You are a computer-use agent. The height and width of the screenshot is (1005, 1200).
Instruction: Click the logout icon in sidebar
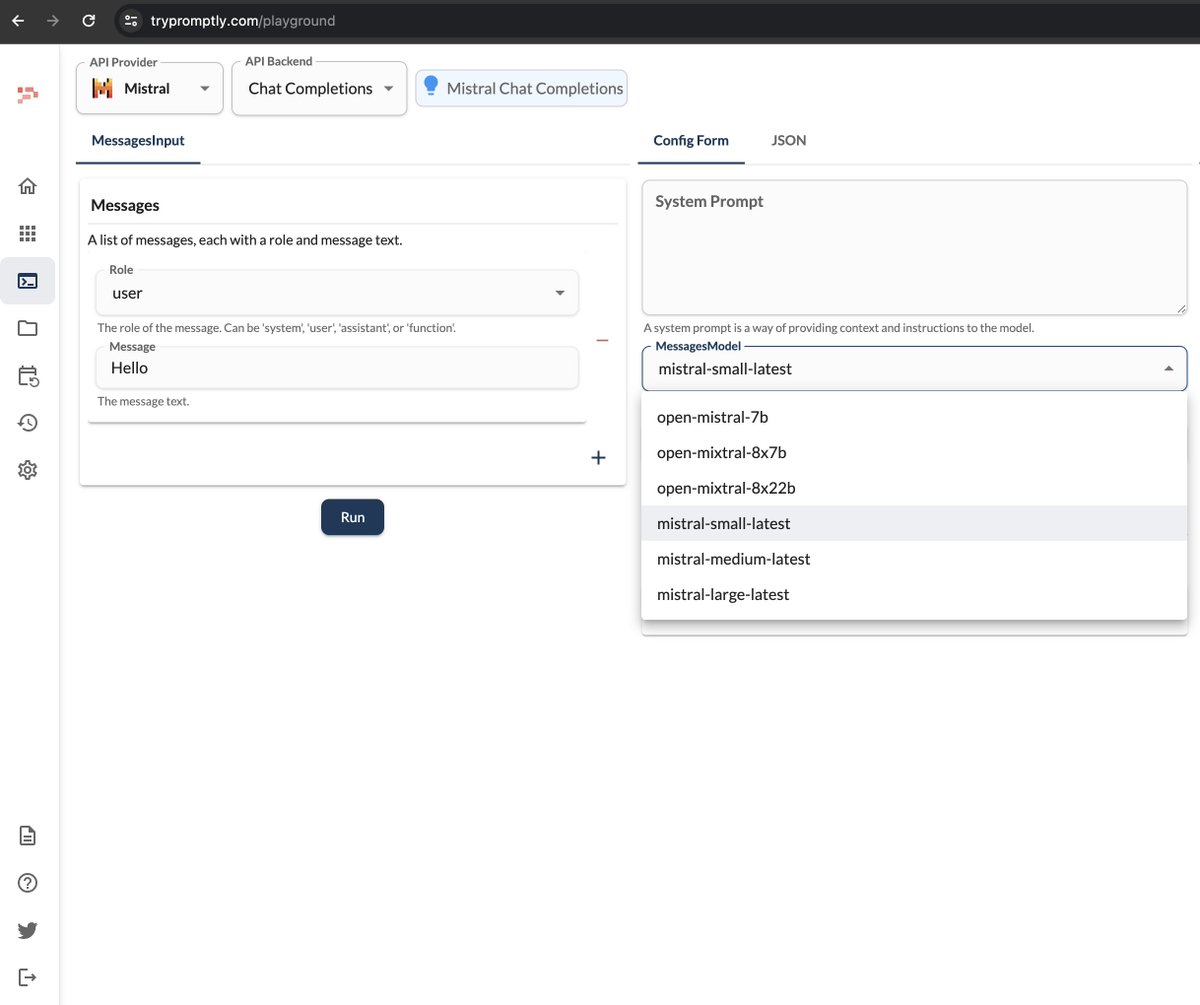pos(28,977)
